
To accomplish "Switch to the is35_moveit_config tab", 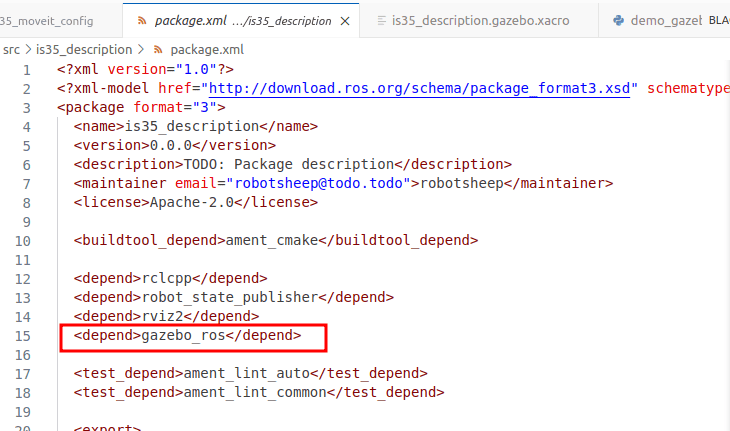I will (47, 21).
